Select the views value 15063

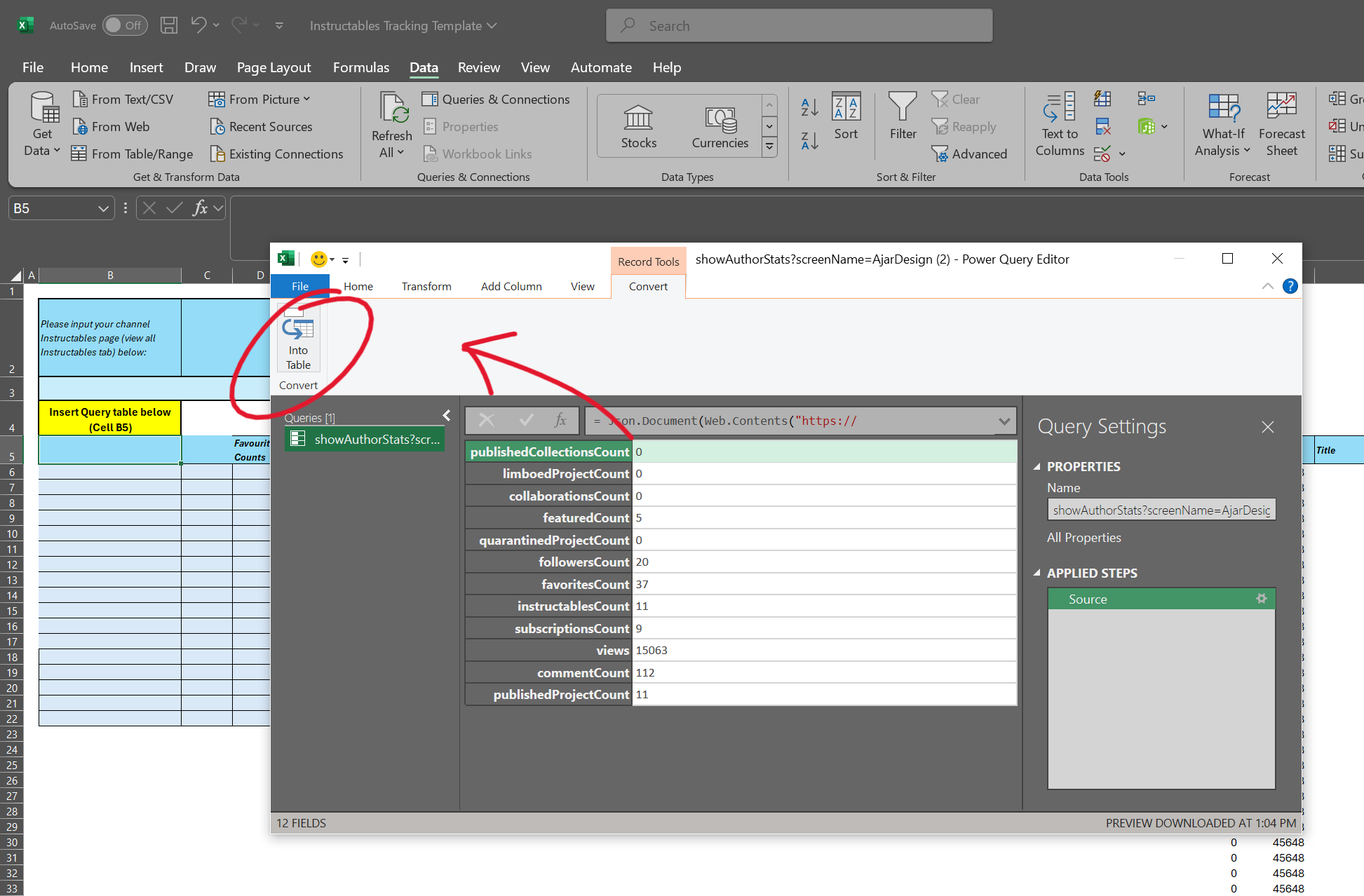point(651,650)
